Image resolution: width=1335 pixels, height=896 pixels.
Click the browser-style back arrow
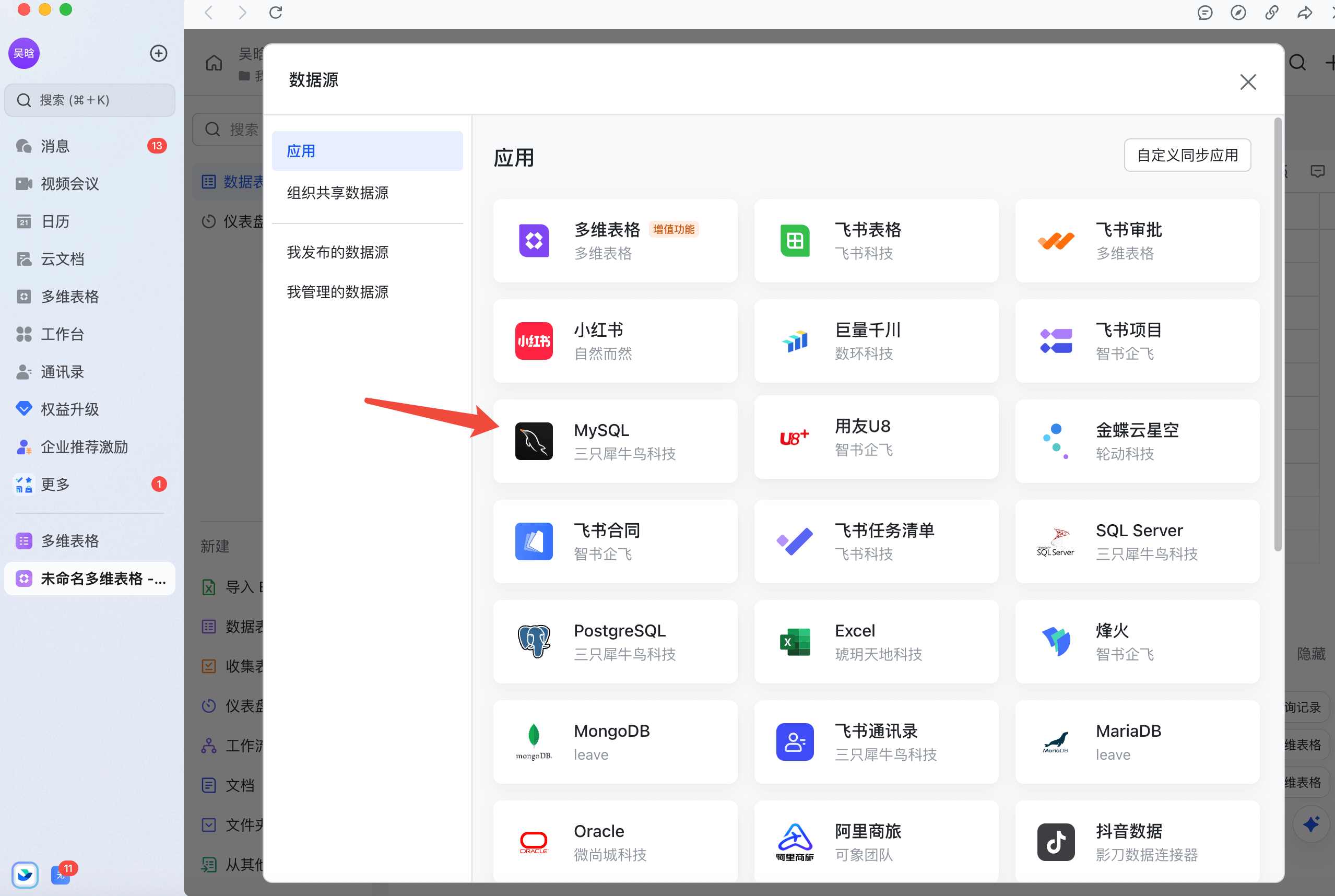(x=209, y=13)
